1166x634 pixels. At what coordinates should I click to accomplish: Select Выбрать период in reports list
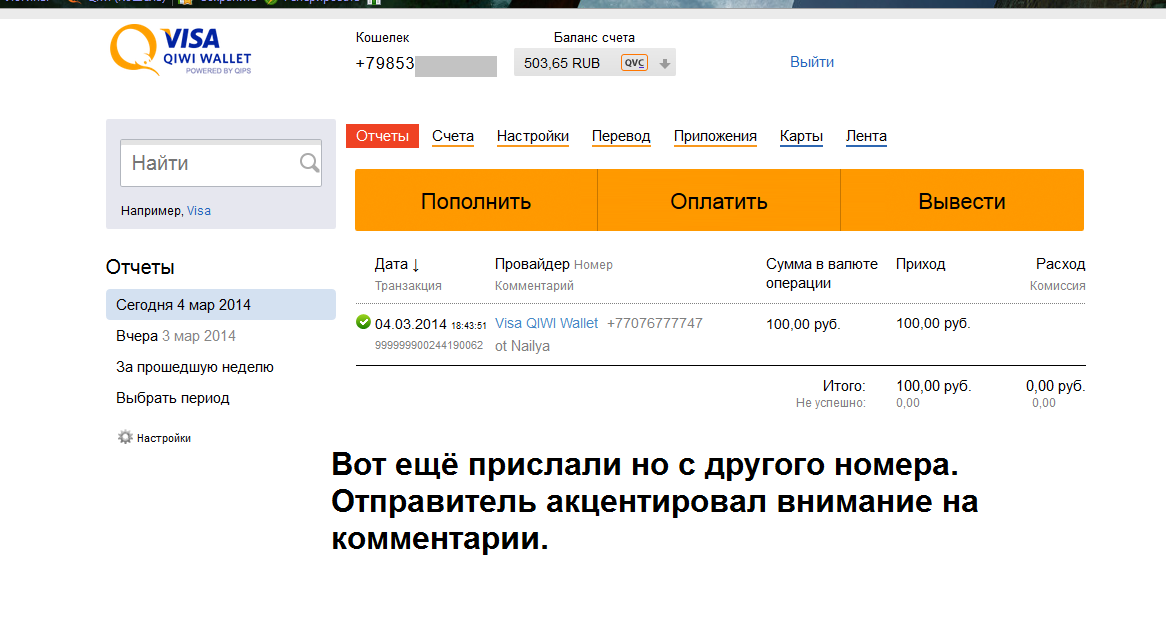[x=173, y=398]
